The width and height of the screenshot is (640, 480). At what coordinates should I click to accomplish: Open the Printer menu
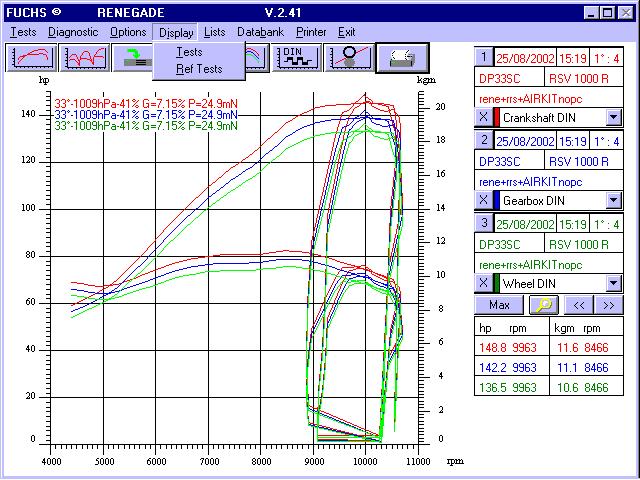311,32
